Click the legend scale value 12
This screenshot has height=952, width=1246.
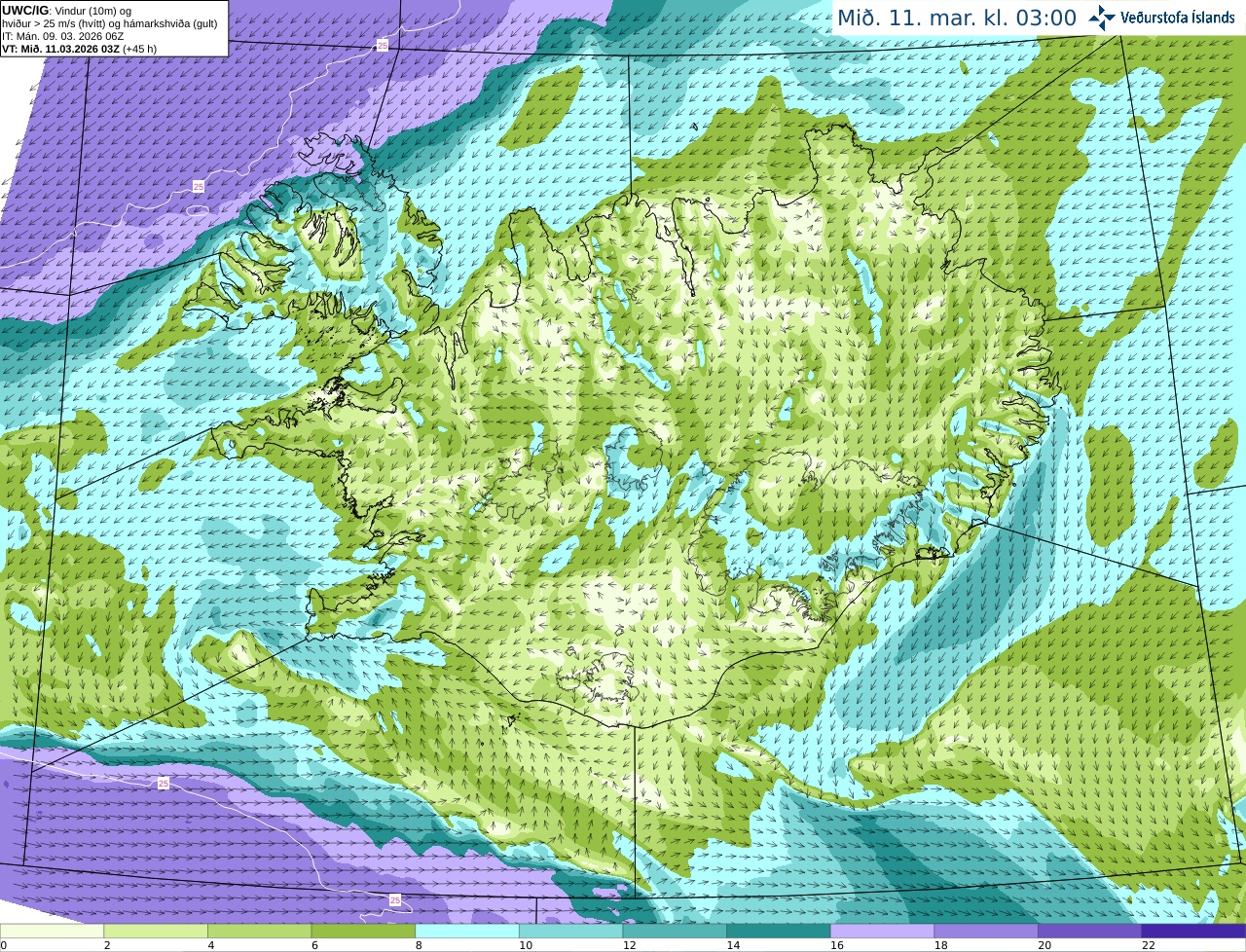(x=630, y=945)
